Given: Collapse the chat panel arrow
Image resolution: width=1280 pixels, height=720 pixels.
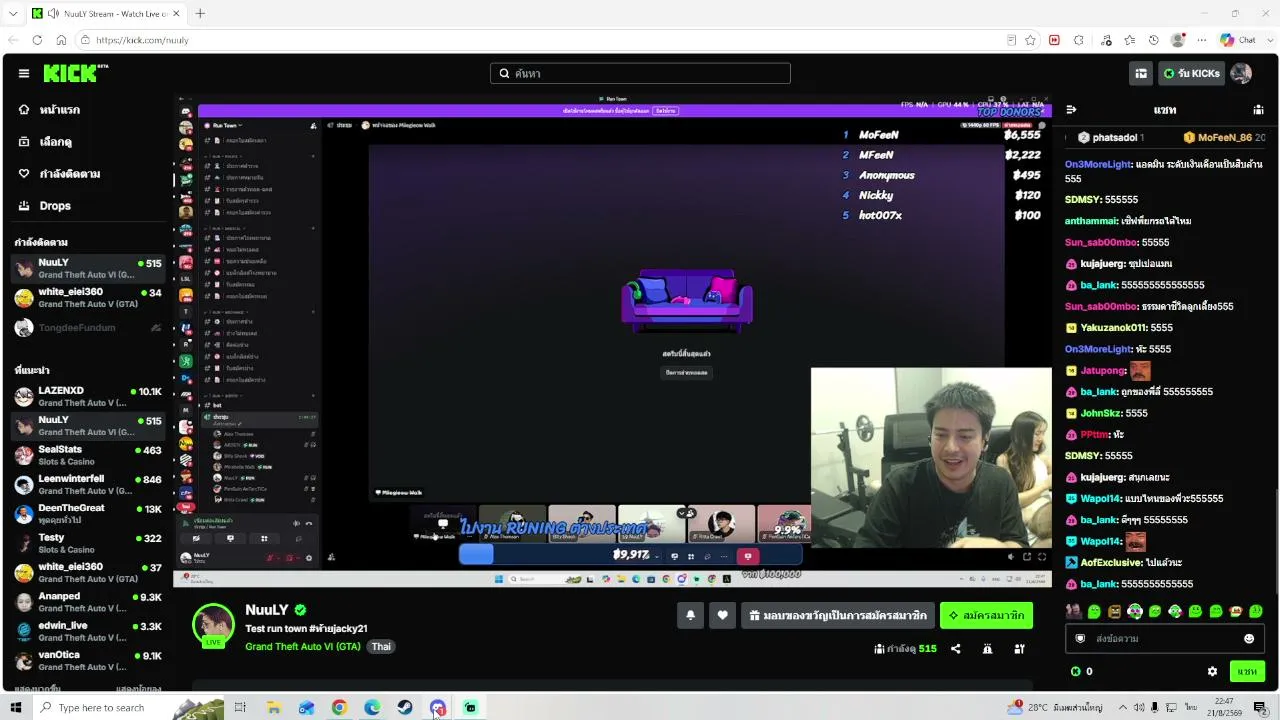Looking at the screenshot, I should [x=1071, y=110].
